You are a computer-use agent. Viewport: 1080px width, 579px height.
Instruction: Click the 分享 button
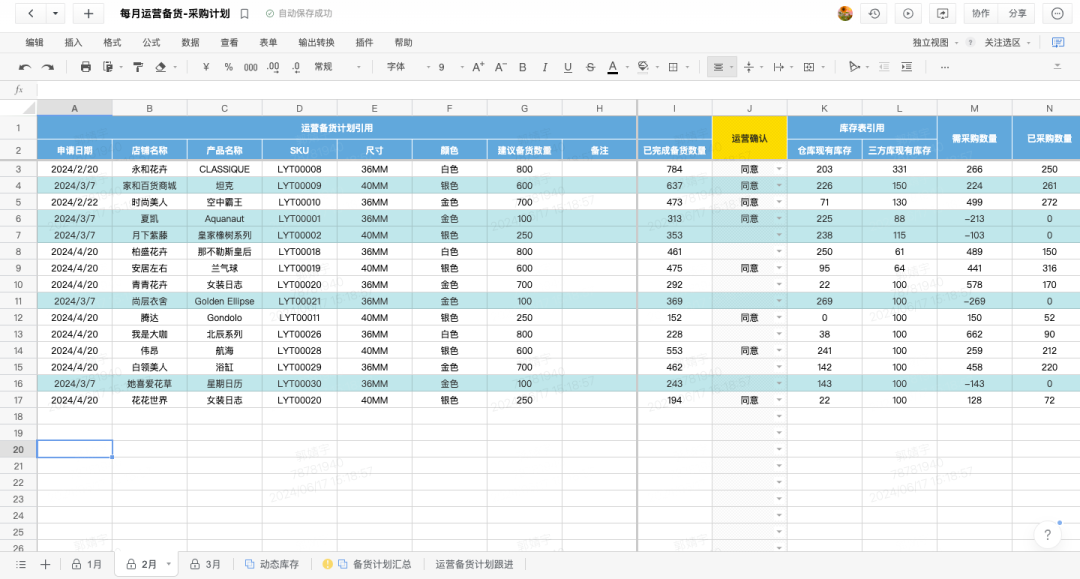coord(1017,14)
